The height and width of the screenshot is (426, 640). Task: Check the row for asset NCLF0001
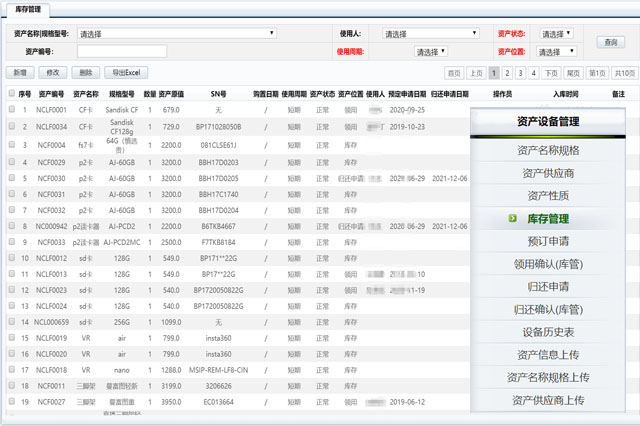click(11, 110)
